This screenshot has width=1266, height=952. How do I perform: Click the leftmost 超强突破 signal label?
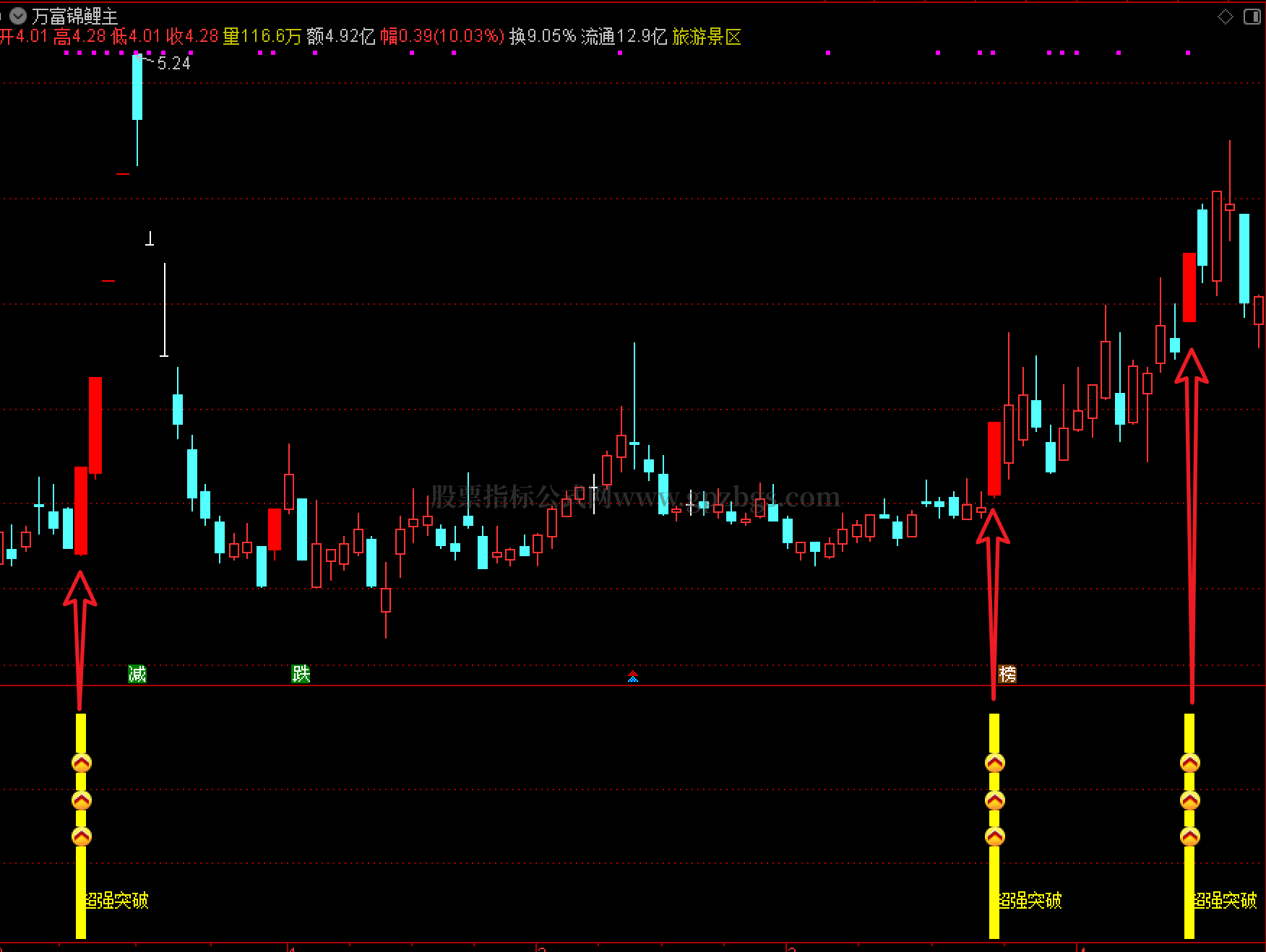coord(117,900)
